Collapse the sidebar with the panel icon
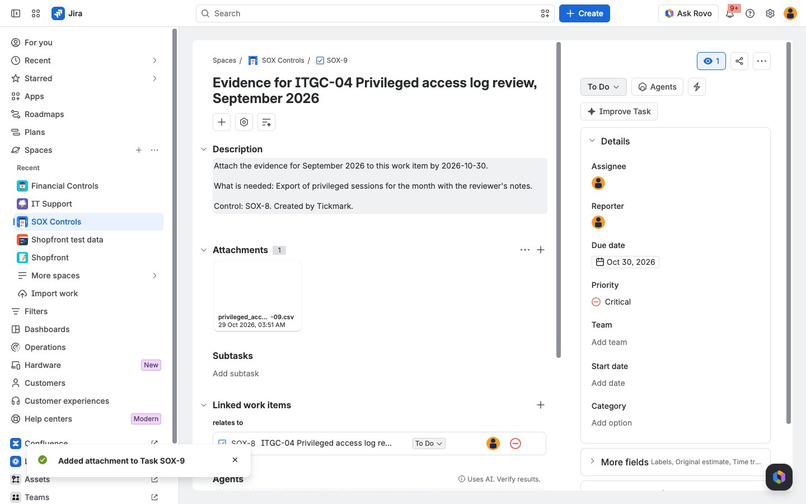The width and height of the screenshot is (806, 504). (15, 13)
